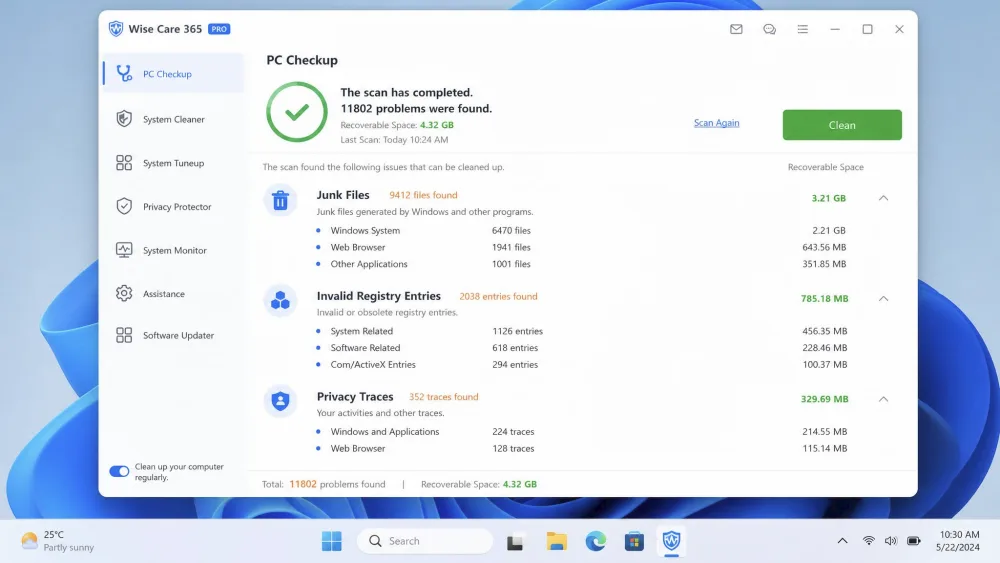Screen dimensions: 1000x563
Task: Click the Total 11802 problems found footer
Action: point(323,484)
